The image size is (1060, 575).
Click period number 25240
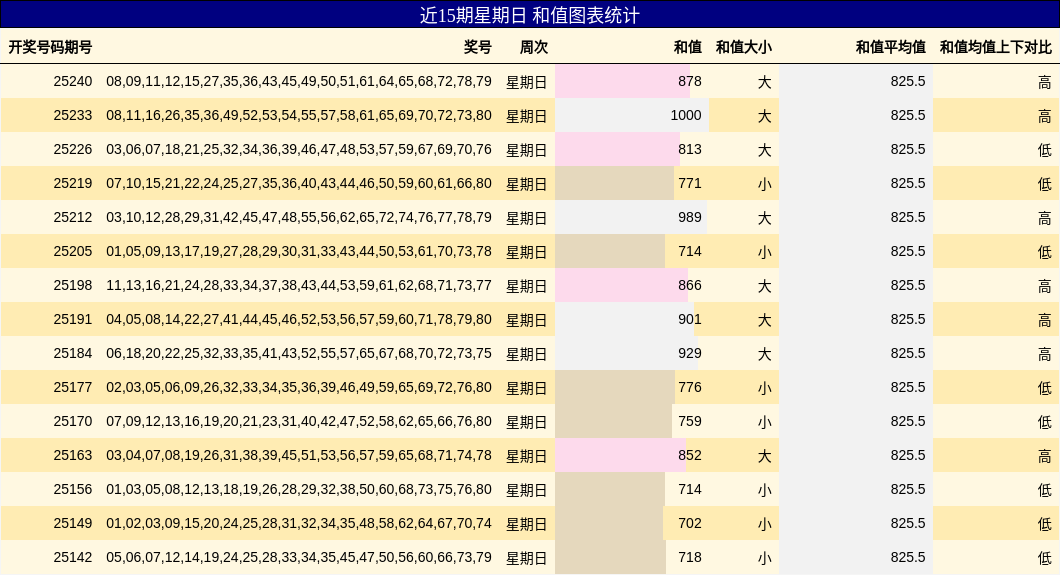tap(73, 82)
